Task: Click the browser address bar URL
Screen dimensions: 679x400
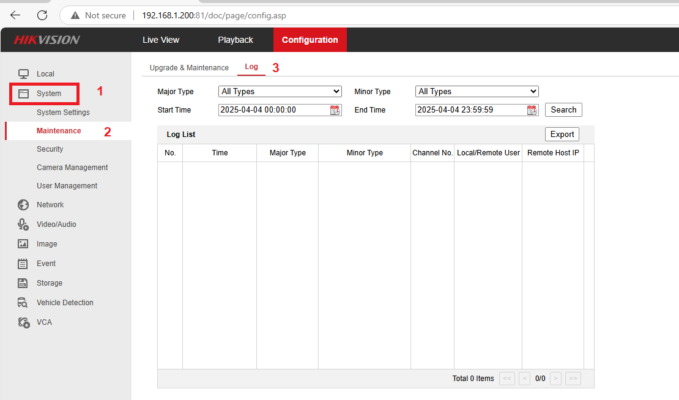Action: 214,16
